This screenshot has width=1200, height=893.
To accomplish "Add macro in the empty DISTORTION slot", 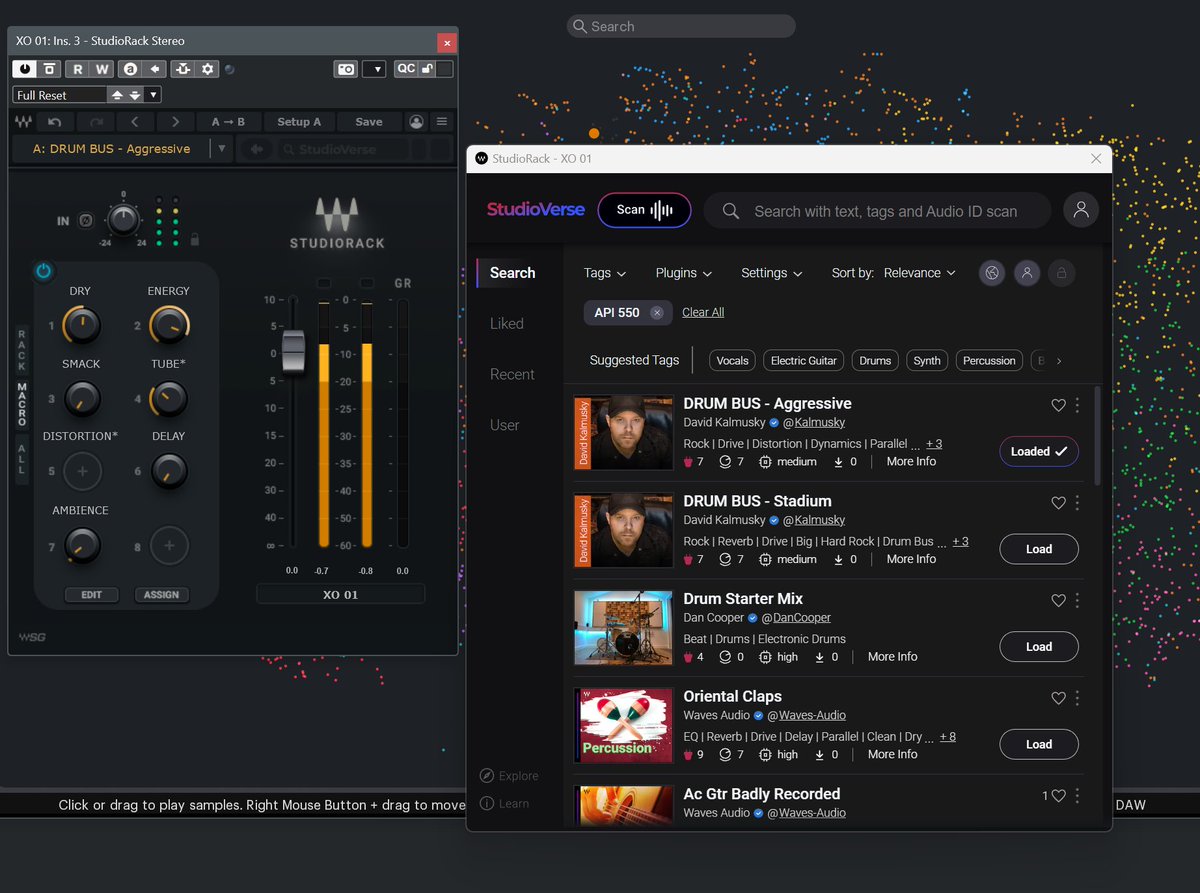I will point(82,471).
